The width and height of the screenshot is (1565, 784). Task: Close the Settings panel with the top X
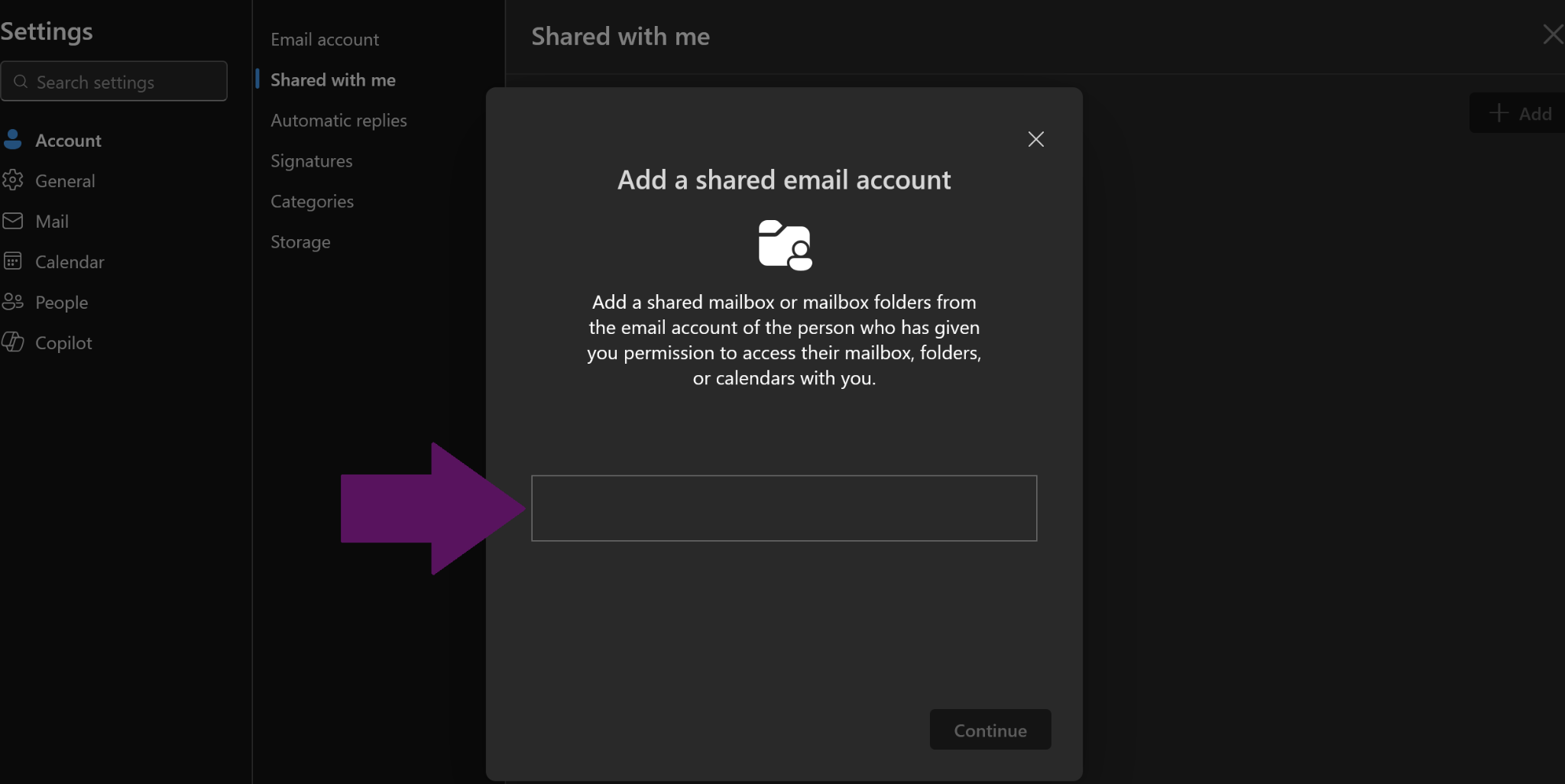pyautogui.click(x=1553, y=34)
